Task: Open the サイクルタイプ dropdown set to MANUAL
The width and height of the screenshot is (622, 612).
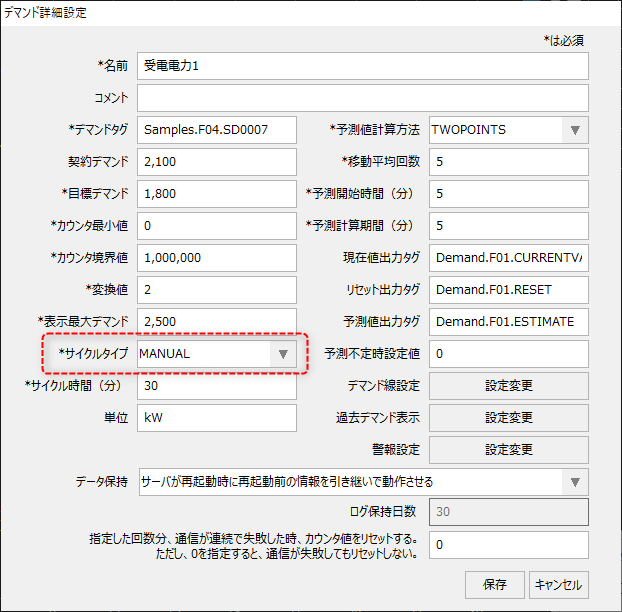Action: coord(217,354)
